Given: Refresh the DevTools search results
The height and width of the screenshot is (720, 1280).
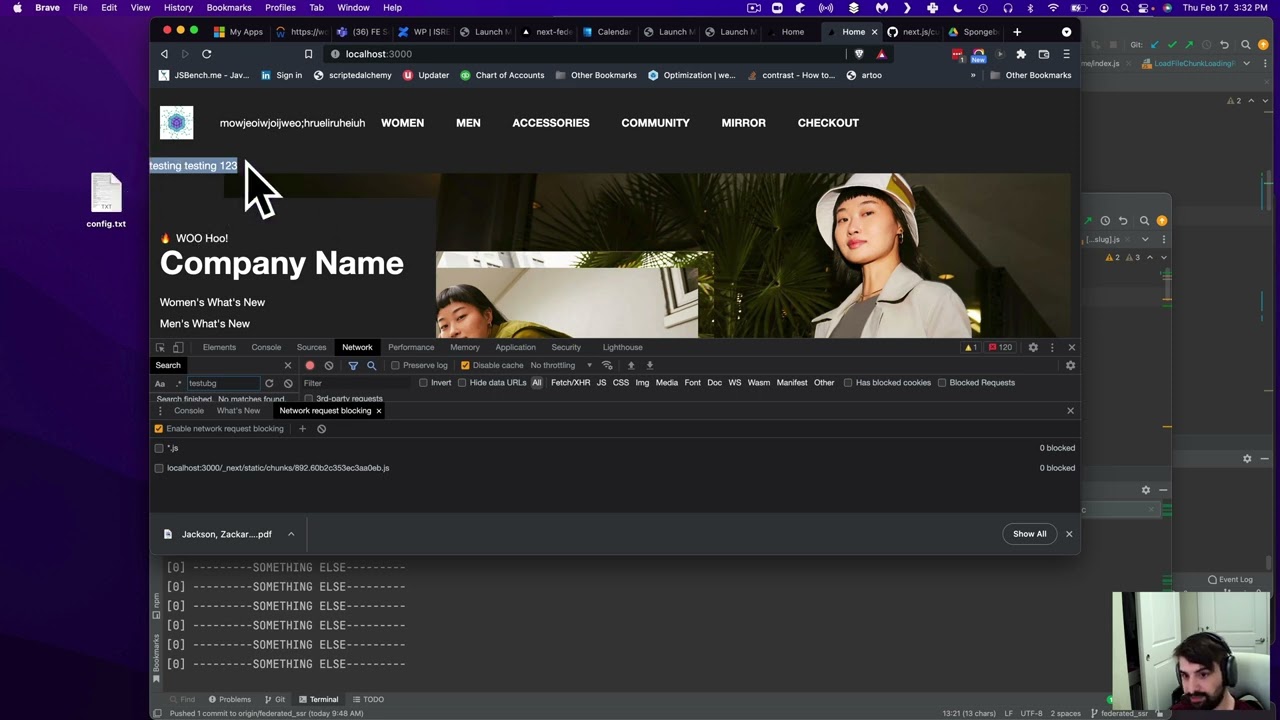Looking at the screenshot, I should [269, 383].
